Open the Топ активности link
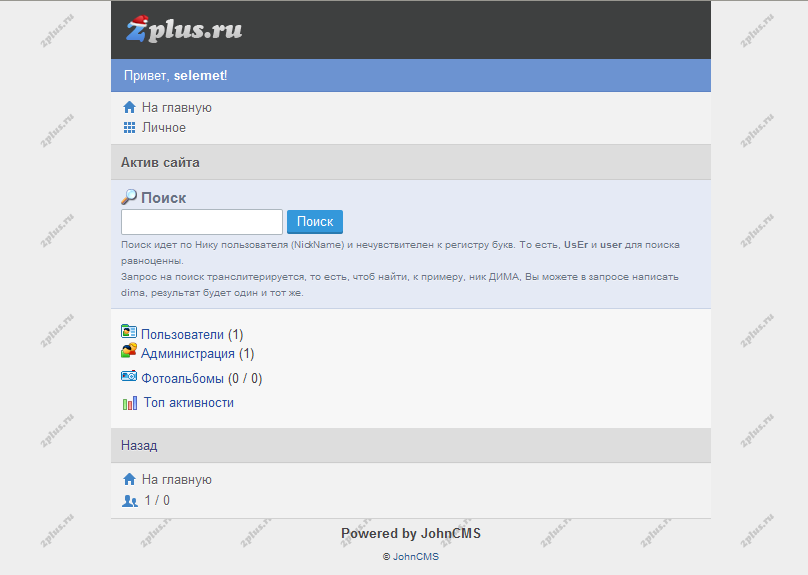This screenshot has height=575, width=808. pyautogui.click(x=189, y=403)
